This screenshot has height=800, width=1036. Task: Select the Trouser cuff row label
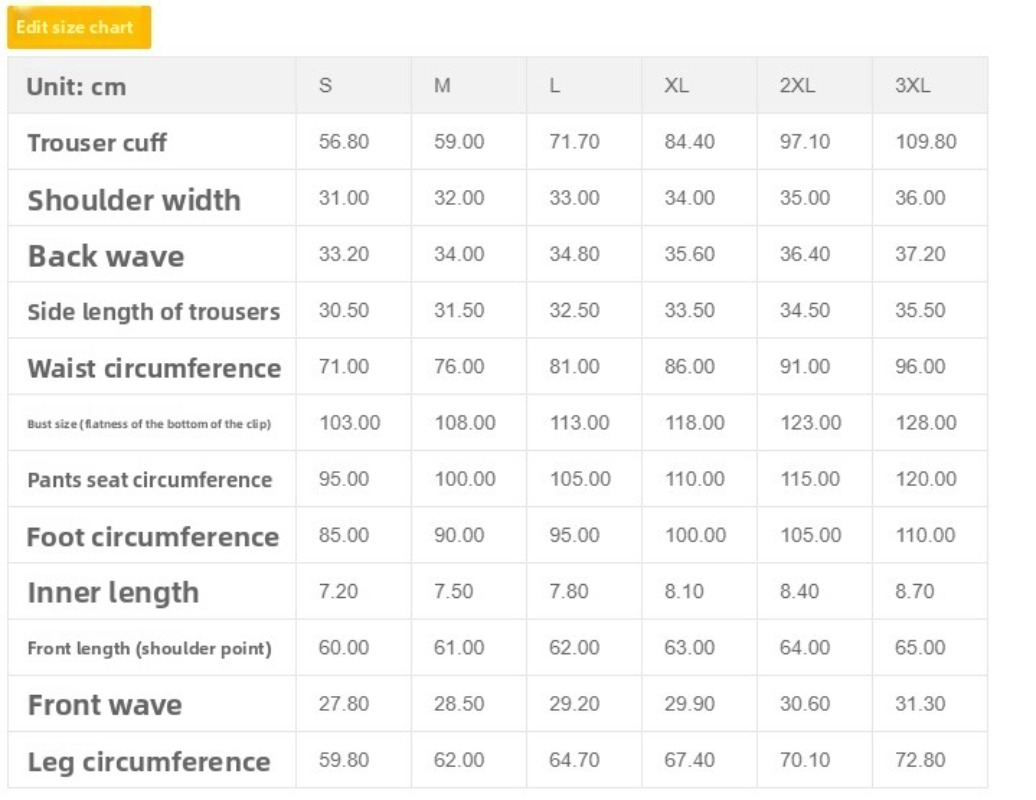[97, 143]
